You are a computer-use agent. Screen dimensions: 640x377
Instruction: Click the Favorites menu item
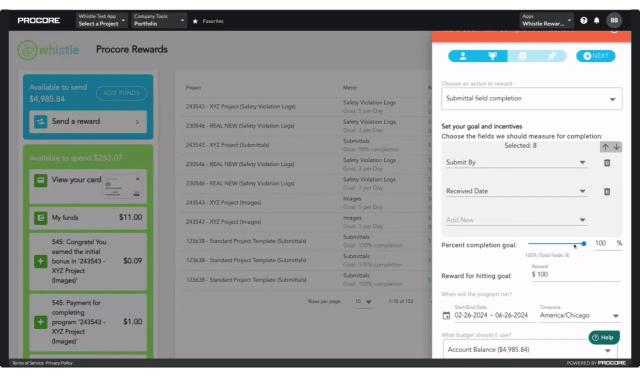click(x=213, y=21)
